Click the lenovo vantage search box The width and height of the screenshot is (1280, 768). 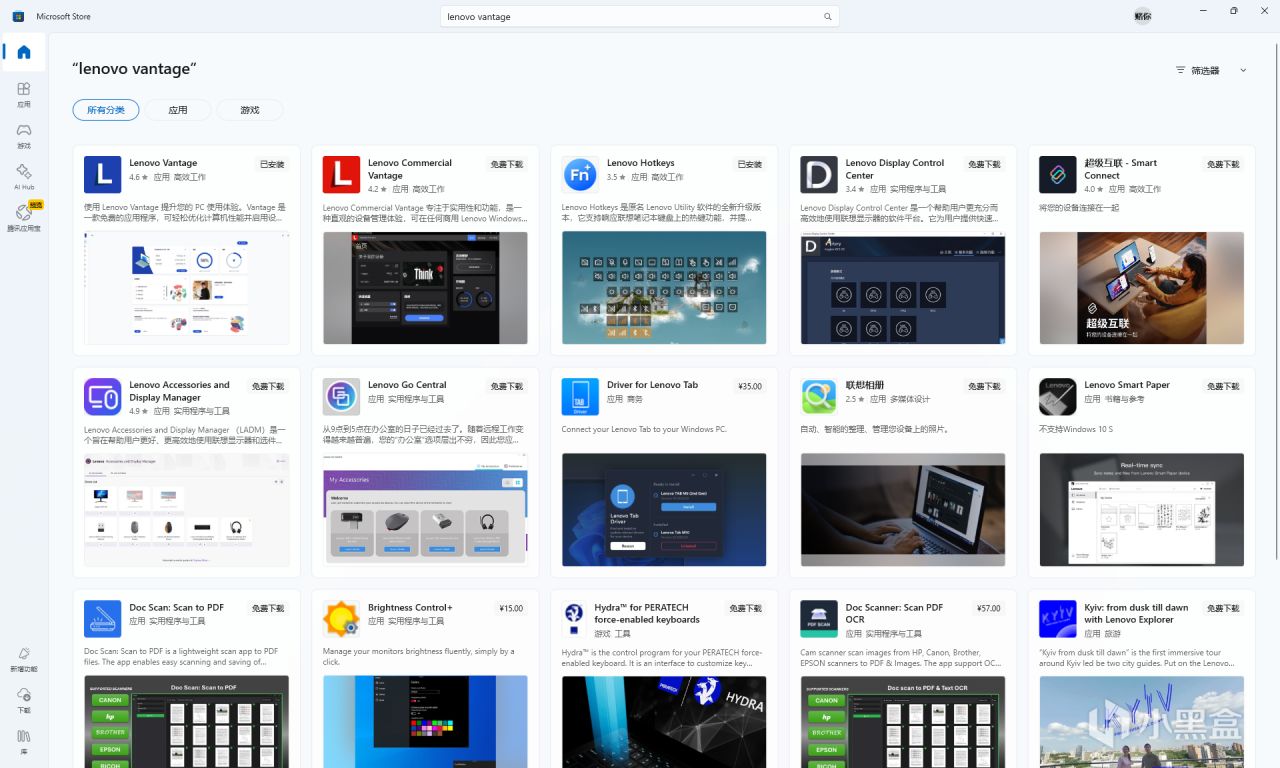[640, 17]
